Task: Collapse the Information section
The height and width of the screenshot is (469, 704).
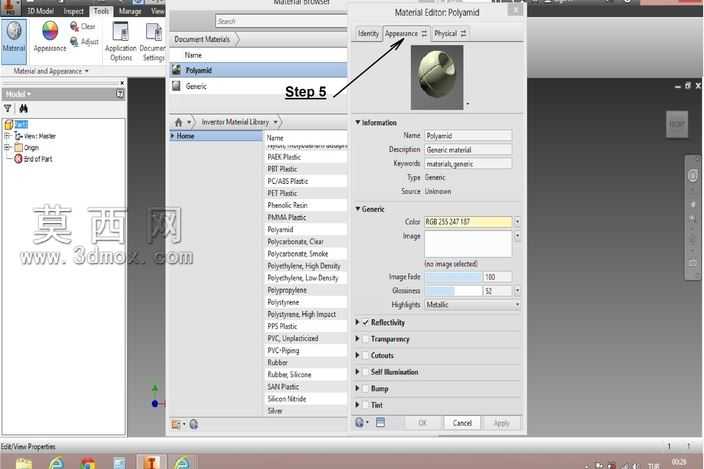Action: tap(358, 123)
